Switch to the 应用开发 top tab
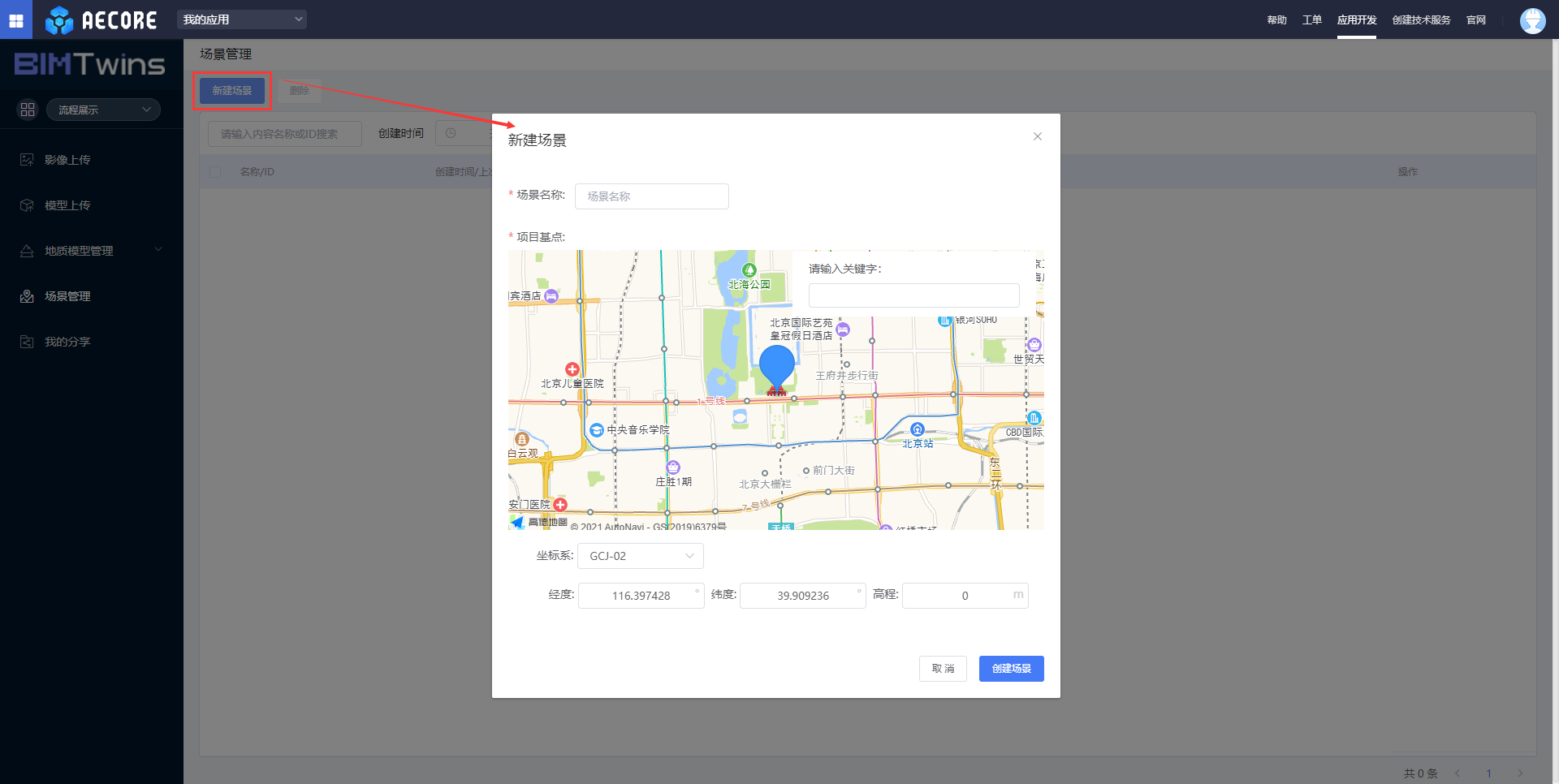This screenshot has width=1559, height=784. [x=1356, y=20]
